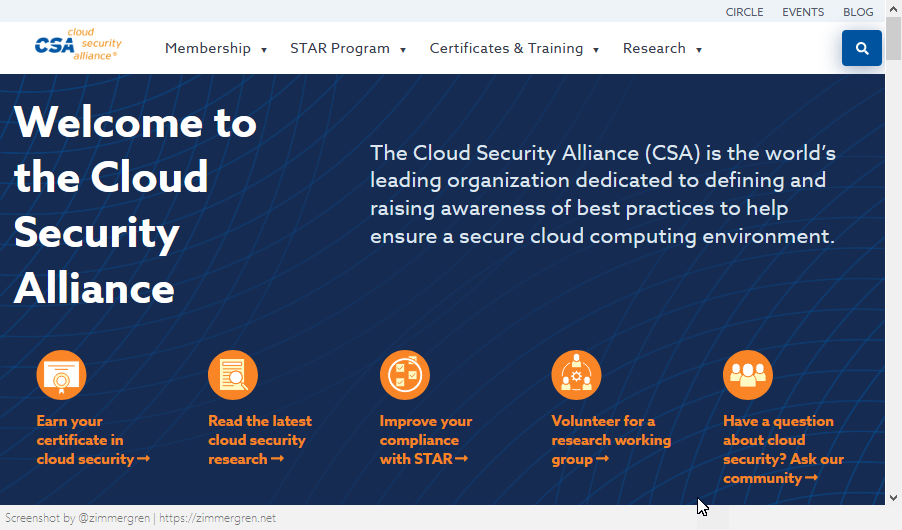This screenshot has height=530, width=902.
Task: Expand the Membership dropdown arrow
Action: 264,50
